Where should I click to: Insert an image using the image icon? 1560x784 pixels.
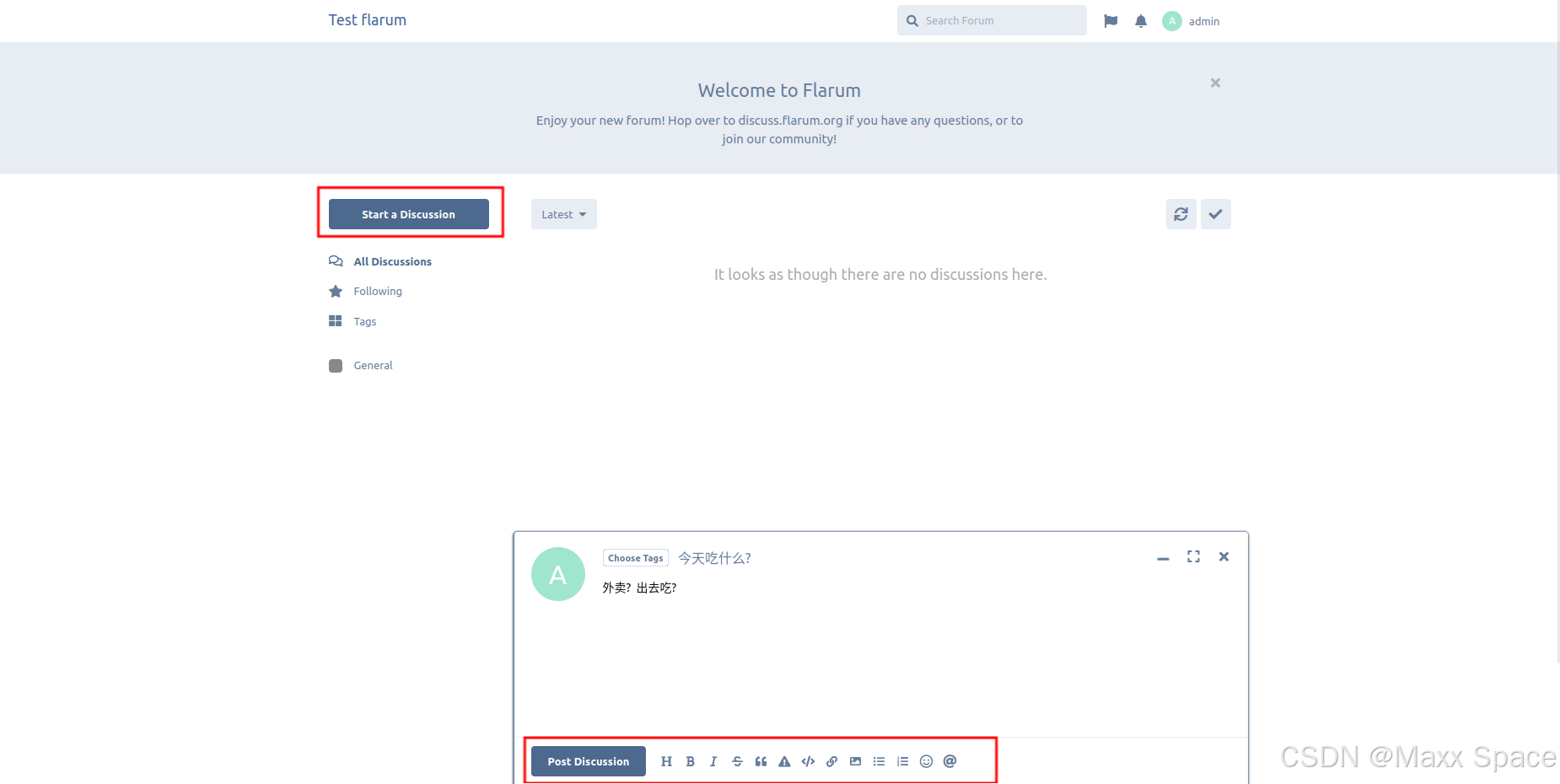(855, 761)
